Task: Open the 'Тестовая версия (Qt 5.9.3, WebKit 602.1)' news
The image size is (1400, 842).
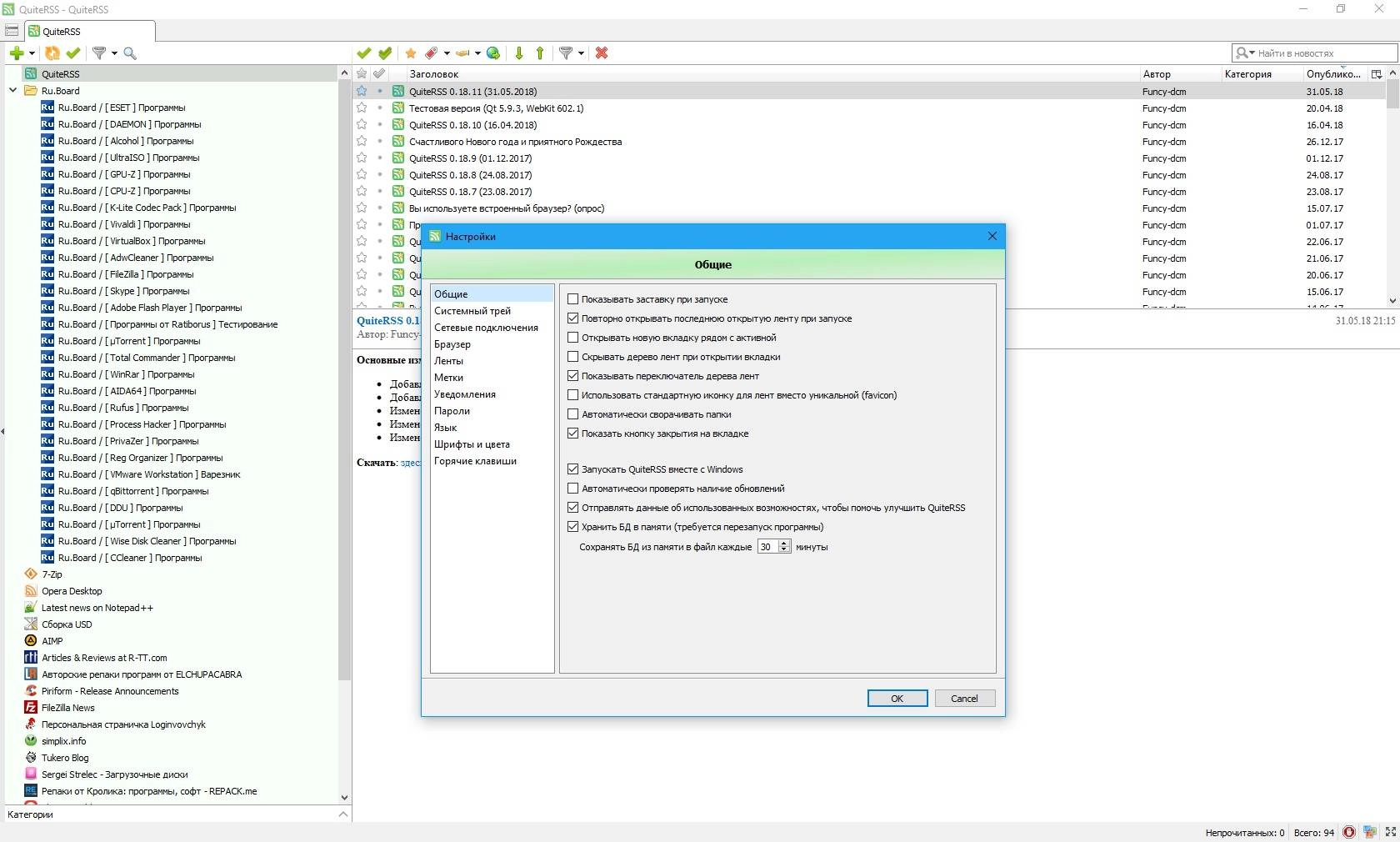Action: (496, 108)
